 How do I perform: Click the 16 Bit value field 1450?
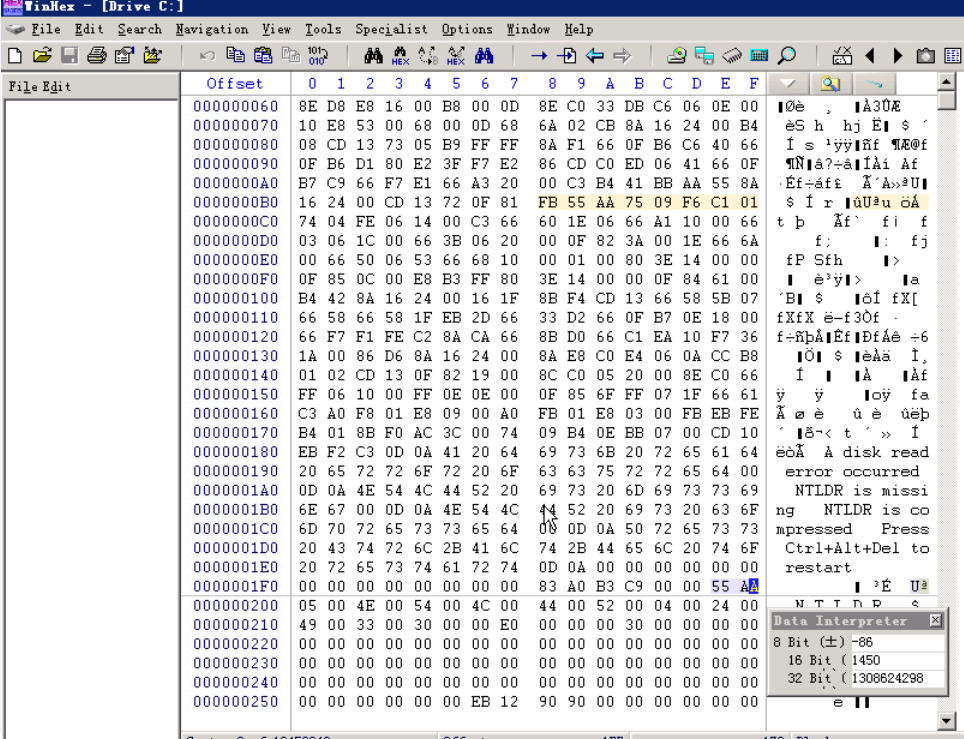click(x=898, y=660)
